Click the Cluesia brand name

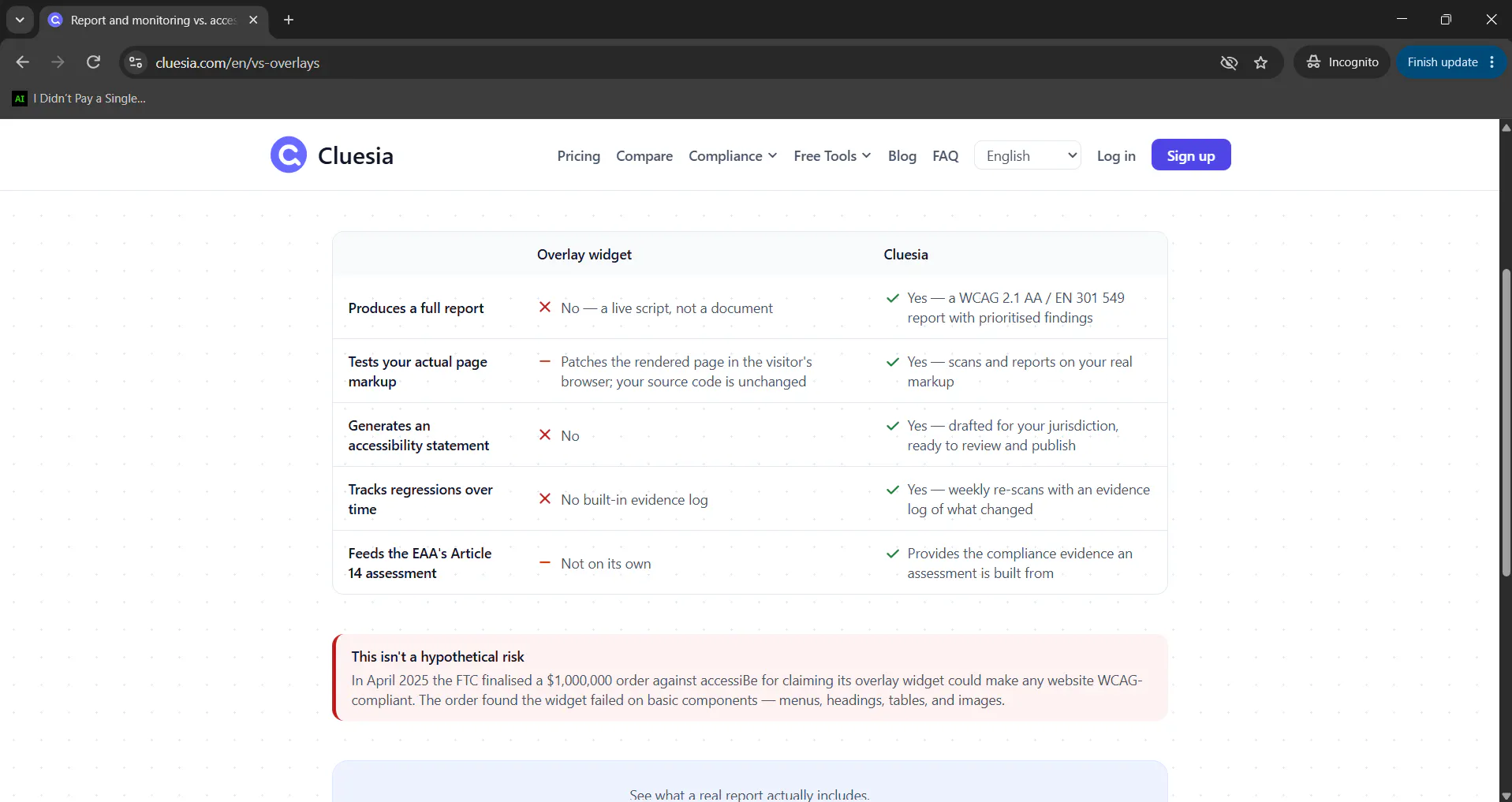(356, 156)
